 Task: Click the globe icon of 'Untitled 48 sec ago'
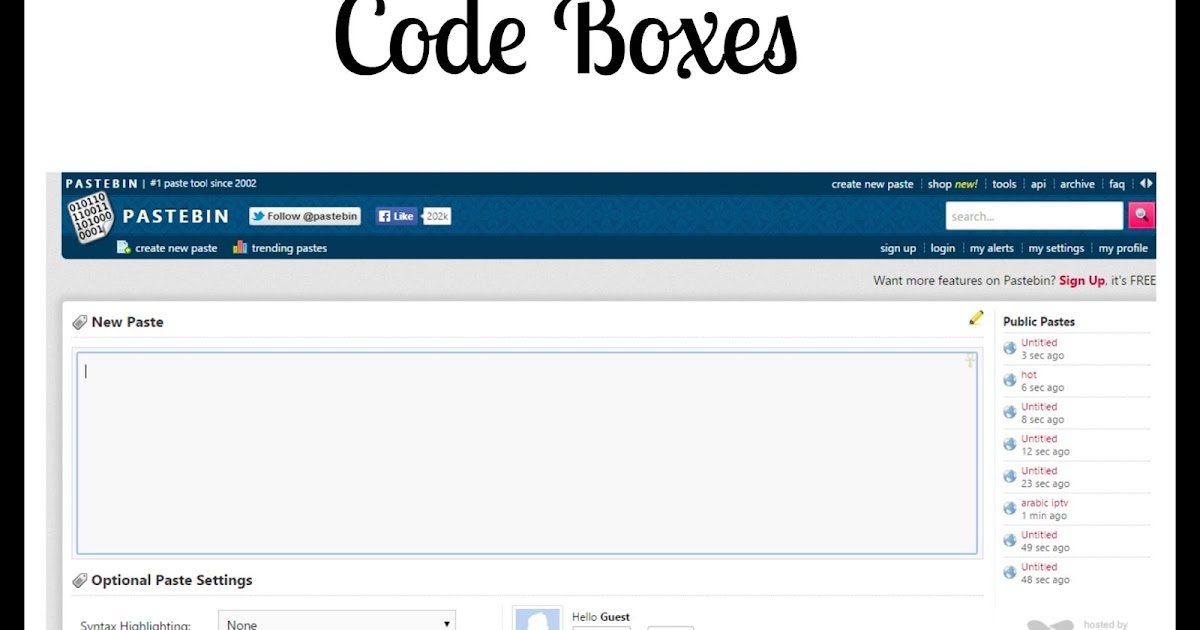(1010, 572)
